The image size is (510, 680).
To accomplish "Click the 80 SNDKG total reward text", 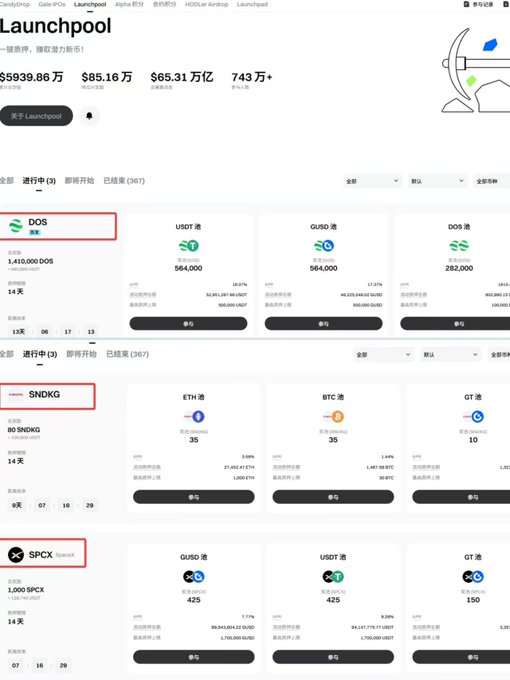I will pos(24,429).
